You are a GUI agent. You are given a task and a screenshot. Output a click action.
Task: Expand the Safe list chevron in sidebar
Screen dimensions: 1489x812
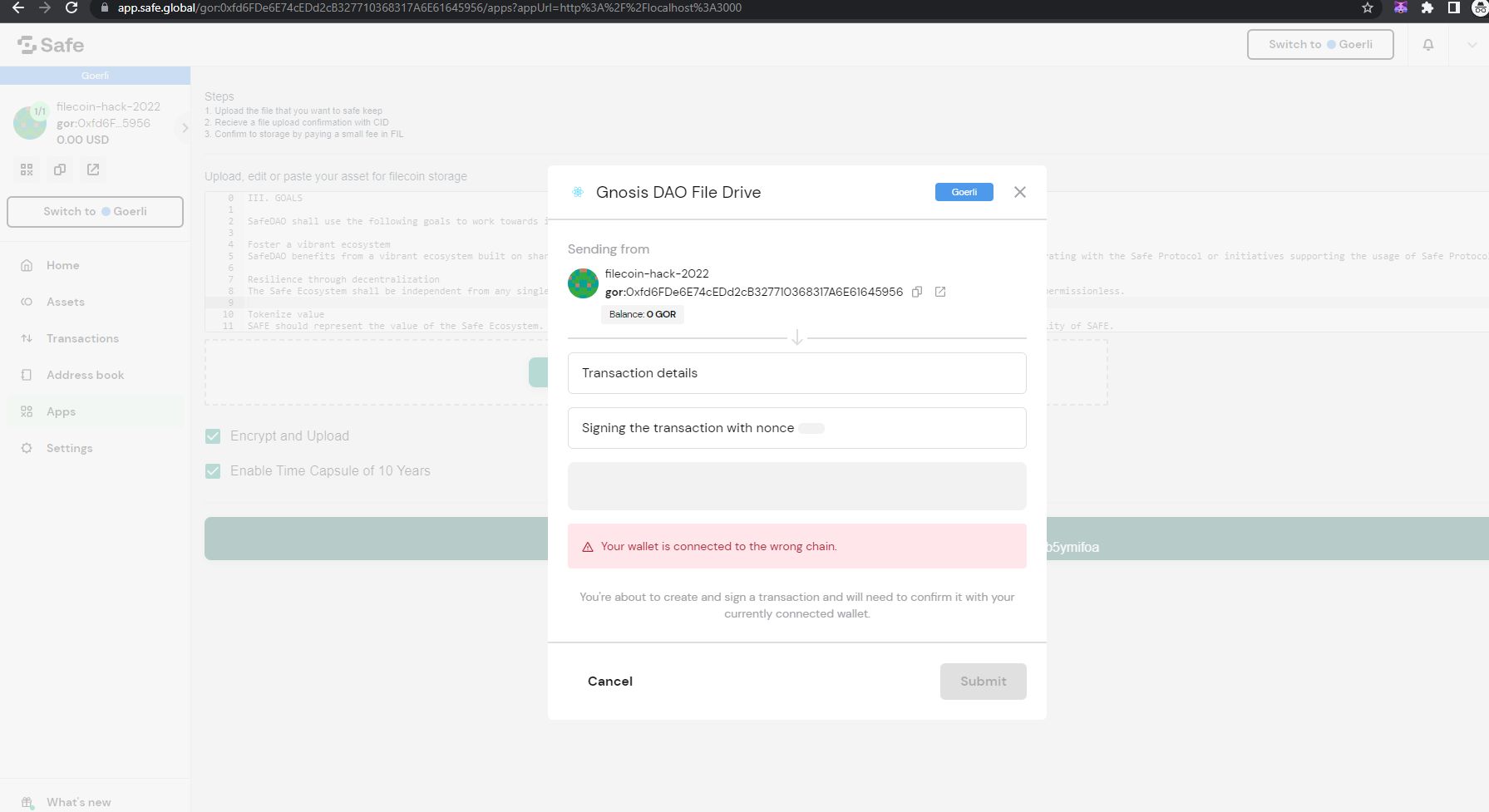coord(185,128)
